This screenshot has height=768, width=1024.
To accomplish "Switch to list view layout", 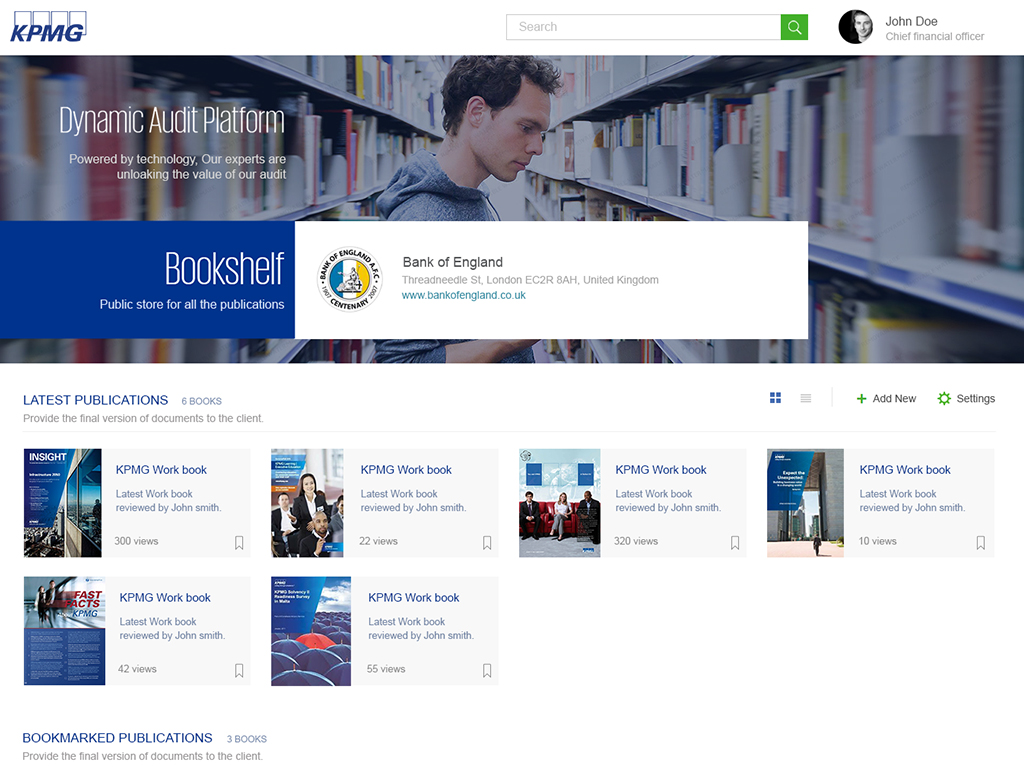I will (806, 398).
